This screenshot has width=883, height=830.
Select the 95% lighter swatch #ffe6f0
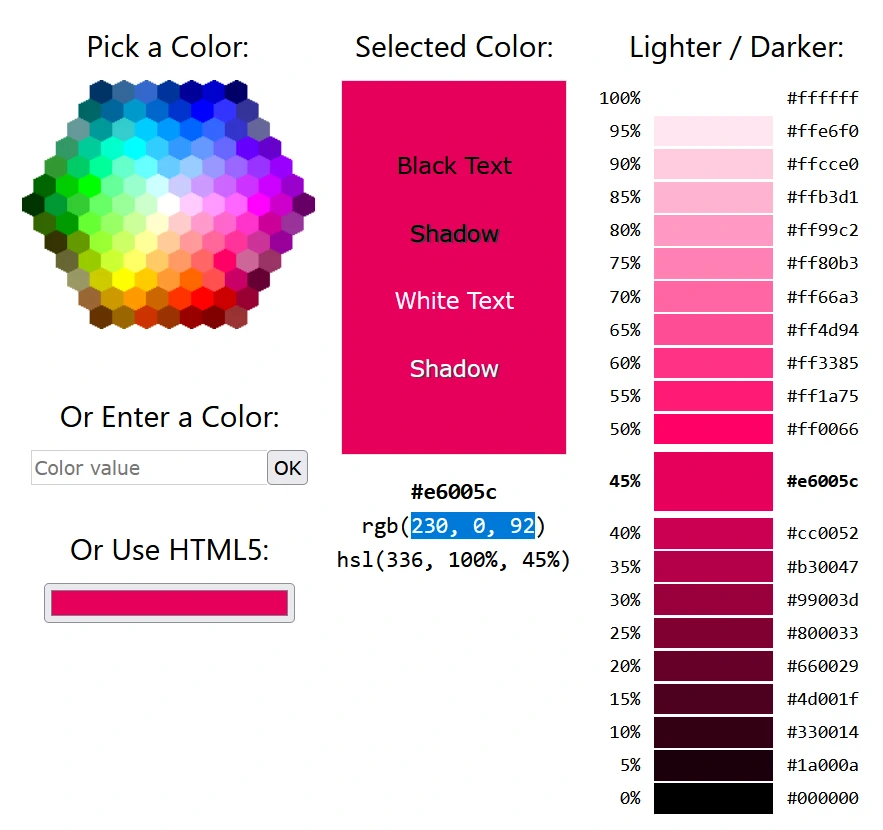coord(713,131)
